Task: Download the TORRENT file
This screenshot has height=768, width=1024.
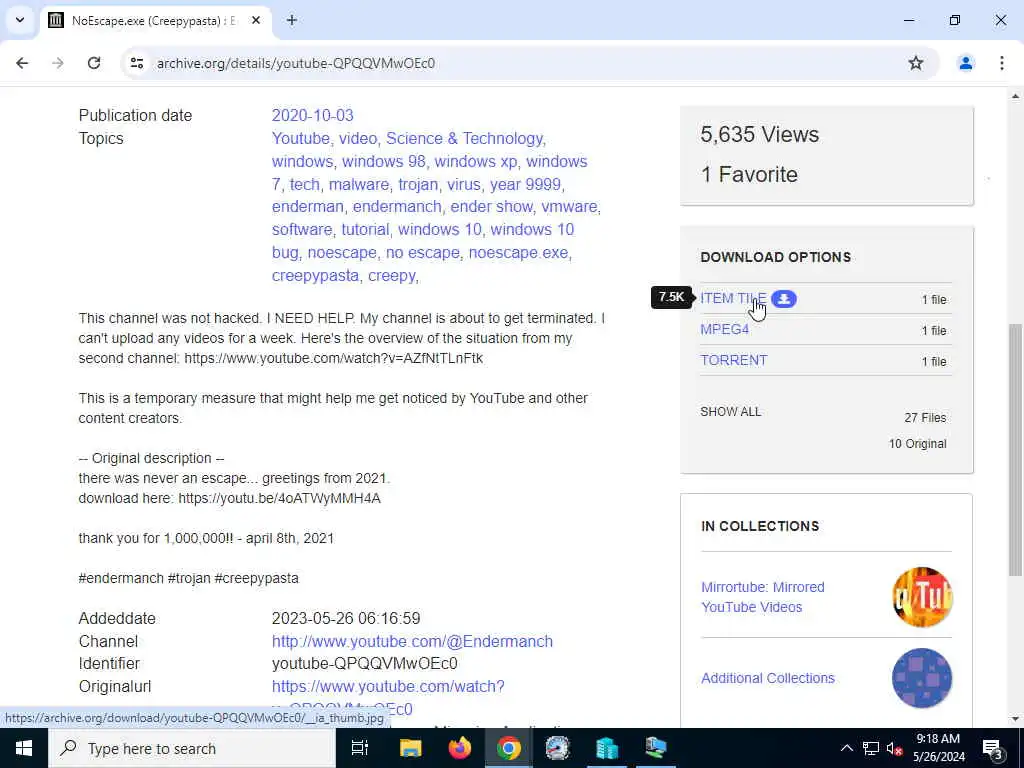Action: [733, 360]
